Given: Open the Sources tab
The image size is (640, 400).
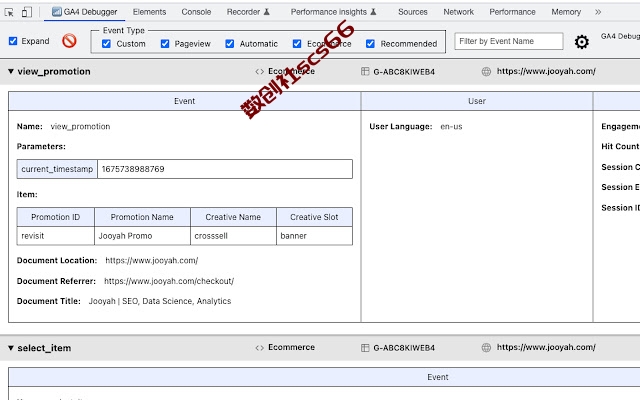Looking at the screenshot, I should point(413,12).
